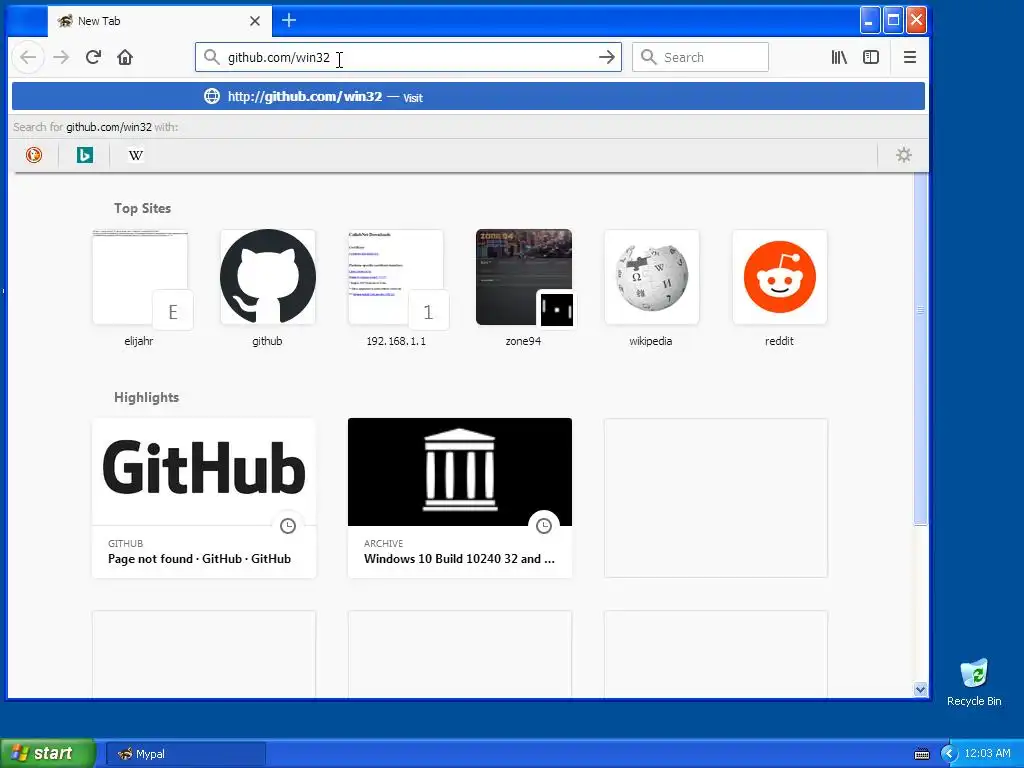Click the on-screen keyboard tray icon
1024x768 pixels.
921,754
